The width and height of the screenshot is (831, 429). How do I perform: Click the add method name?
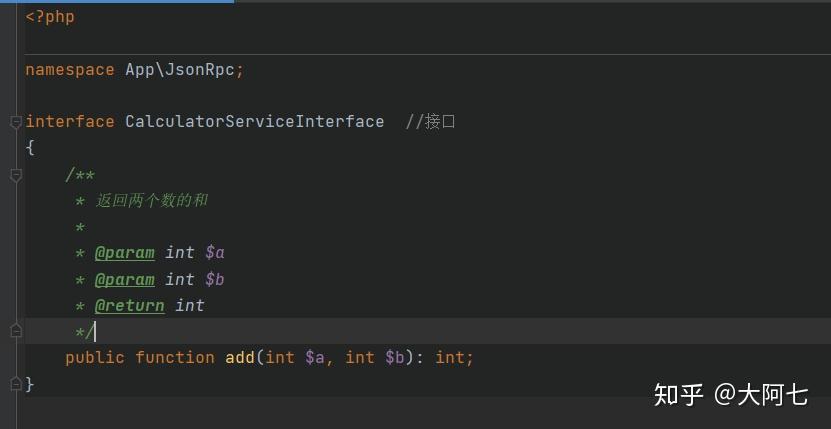pyautogui.click(x=240, y=357)
